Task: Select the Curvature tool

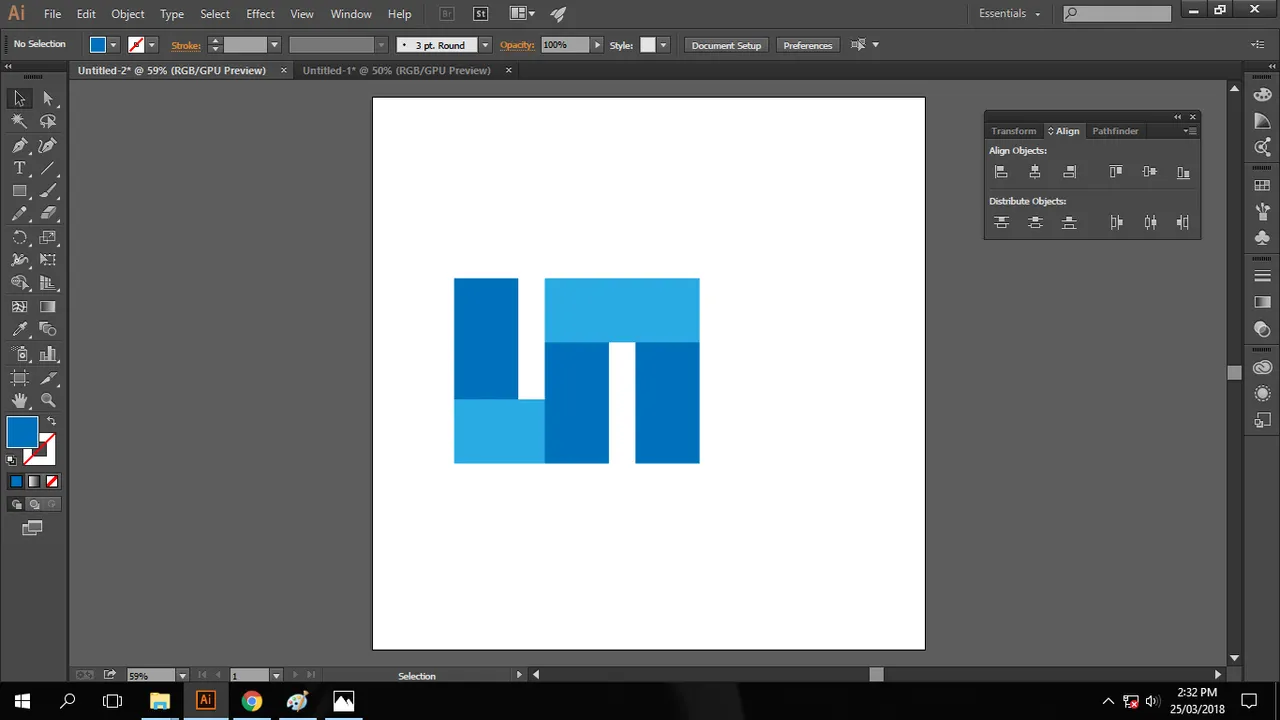Action: 48,145
